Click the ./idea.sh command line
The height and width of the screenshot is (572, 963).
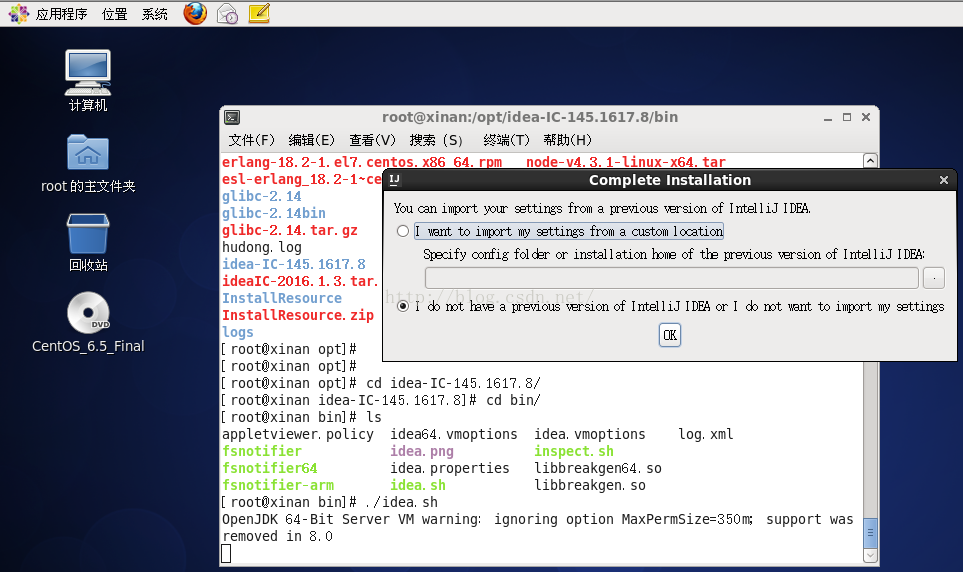click(330, 503)
